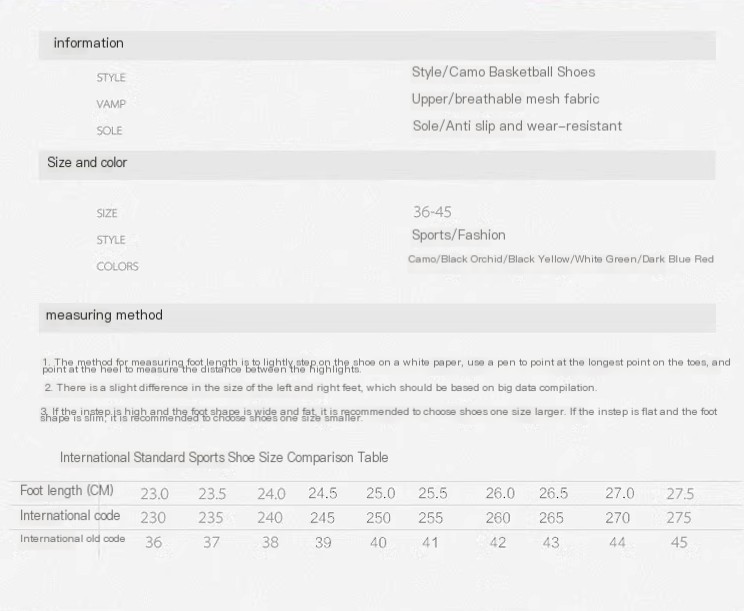Viewport: 744px width, 611px height.
Task: Select size 42 in old code row
Action: [497, 542]
